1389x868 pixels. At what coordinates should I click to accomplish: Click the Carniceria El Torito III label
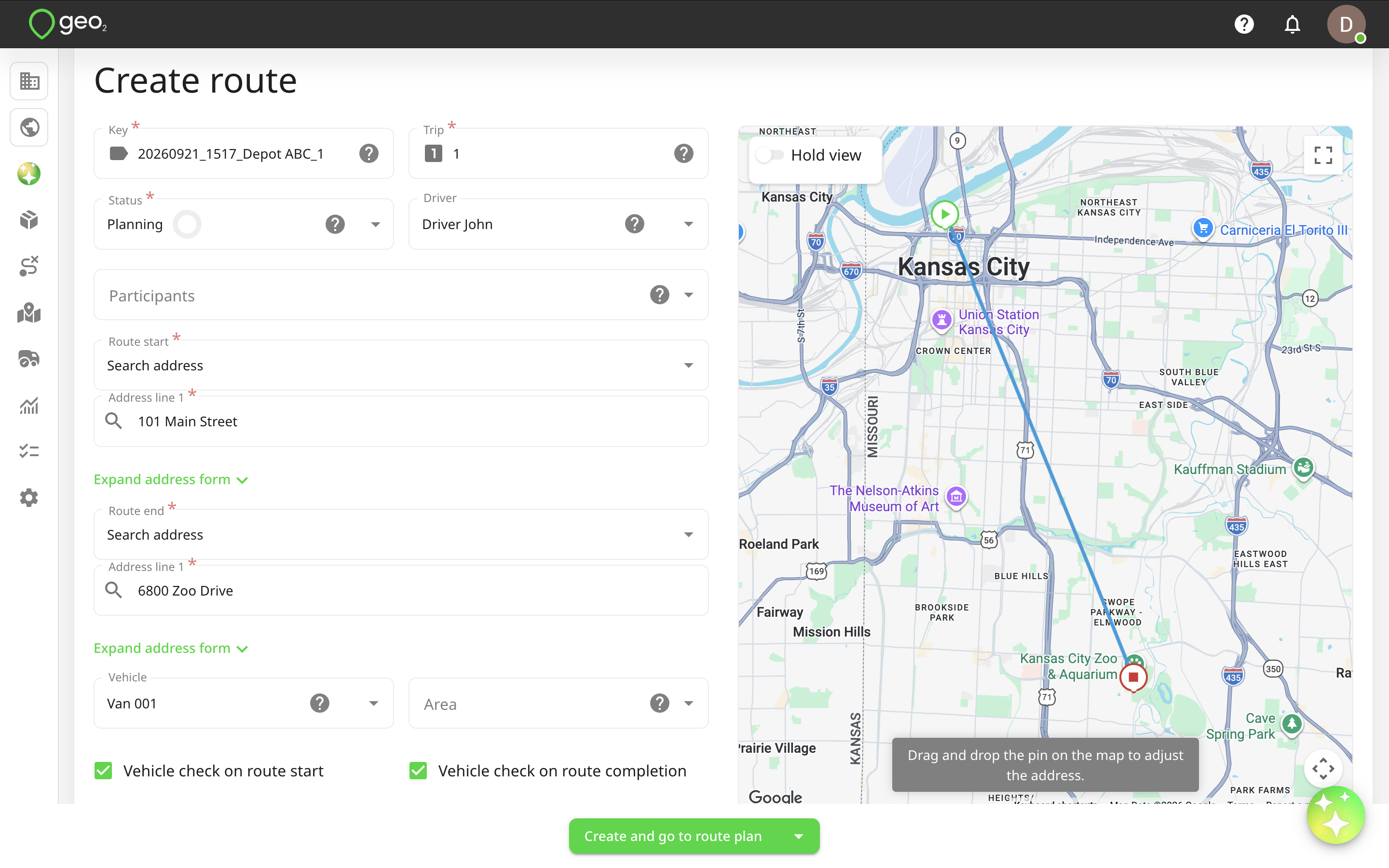[1283, 230]
